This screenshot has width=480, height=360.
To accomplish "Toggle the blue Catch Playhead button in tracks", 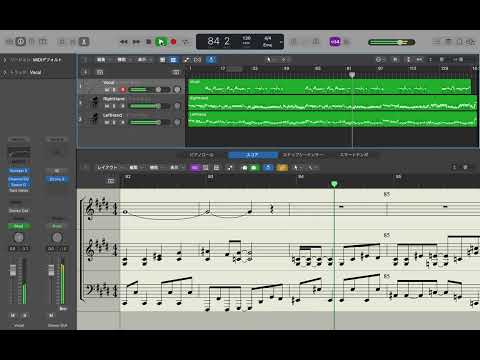I will [211, 60].
